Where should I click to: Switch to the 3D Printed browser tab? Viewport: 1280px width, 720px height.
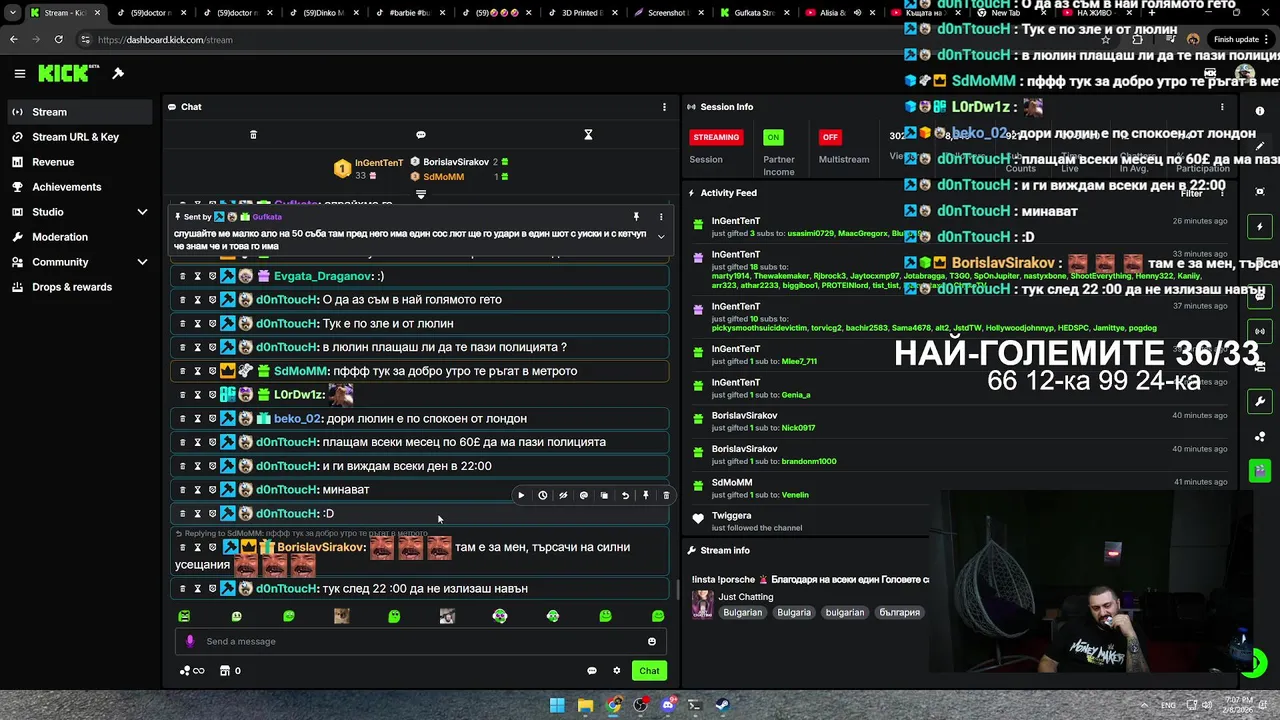tap(585, 13)
